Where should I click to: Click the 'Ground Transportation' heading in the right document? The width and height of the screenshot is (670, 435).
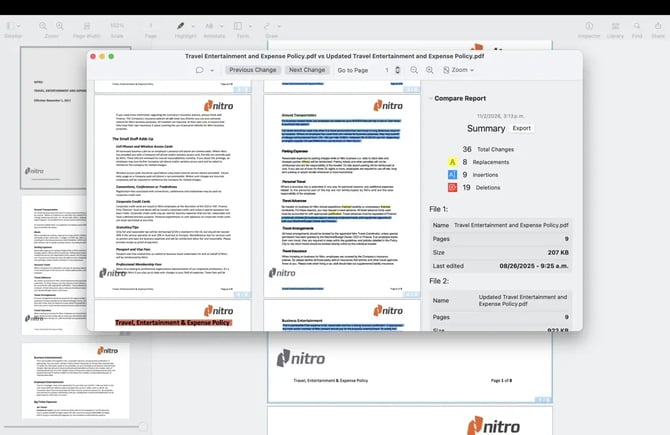299,115
